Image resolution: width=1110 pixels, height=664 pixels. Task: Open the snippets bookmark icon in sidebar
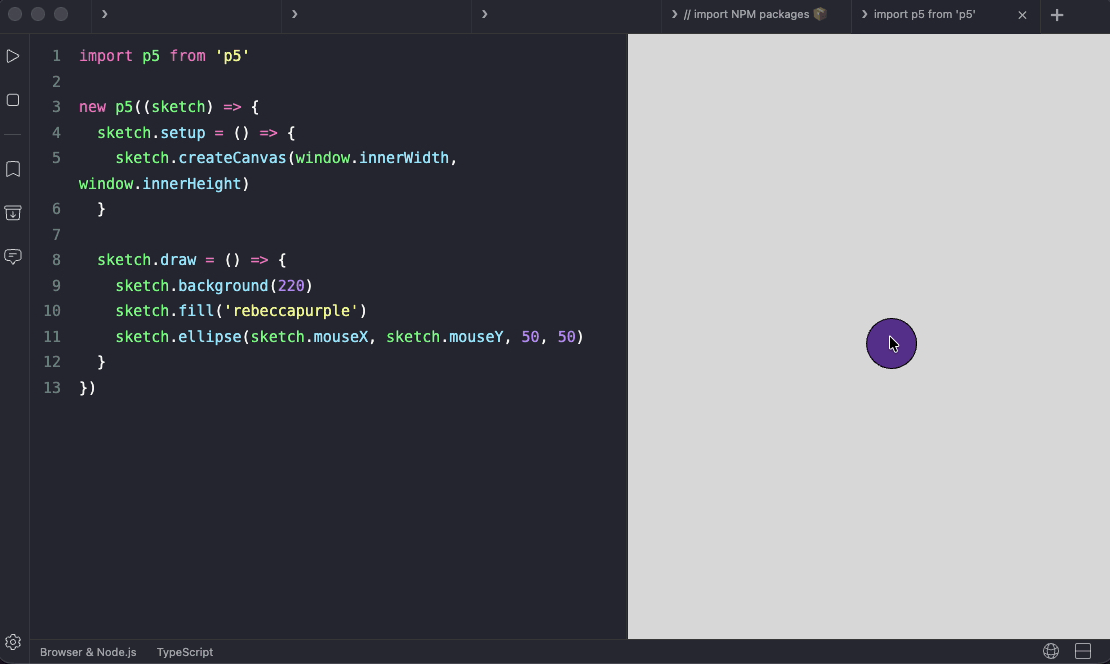click(13, 169)
